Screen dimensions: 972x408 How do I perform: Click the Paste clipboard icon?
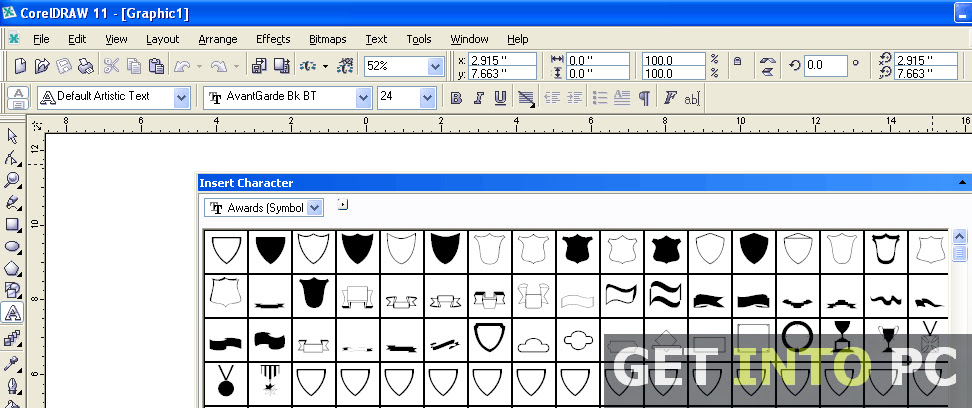156,66
